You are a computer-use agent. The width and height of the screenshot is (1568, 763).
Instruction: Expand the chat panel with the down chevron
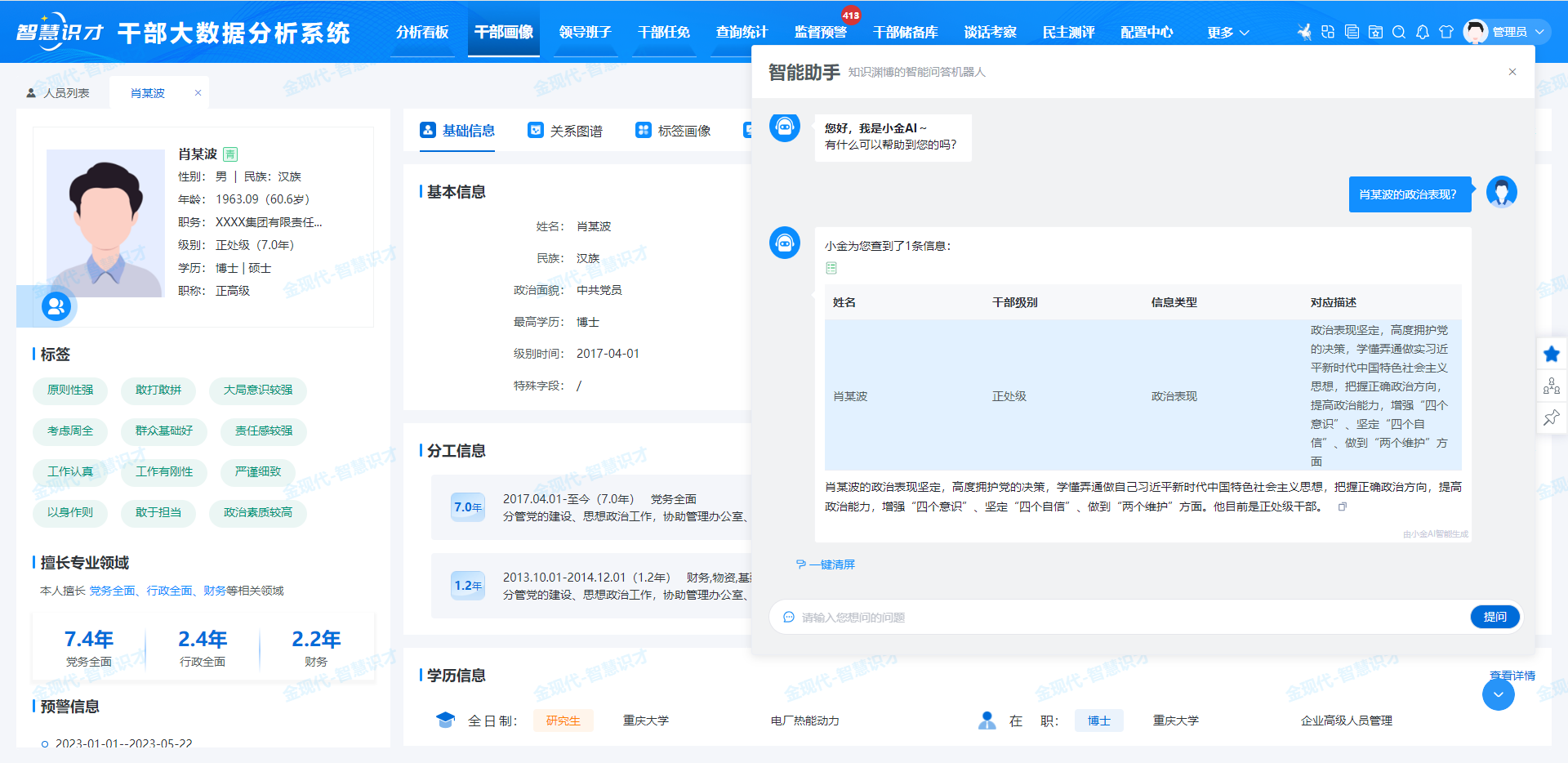pyautogui.click(x=1498, y=694)
